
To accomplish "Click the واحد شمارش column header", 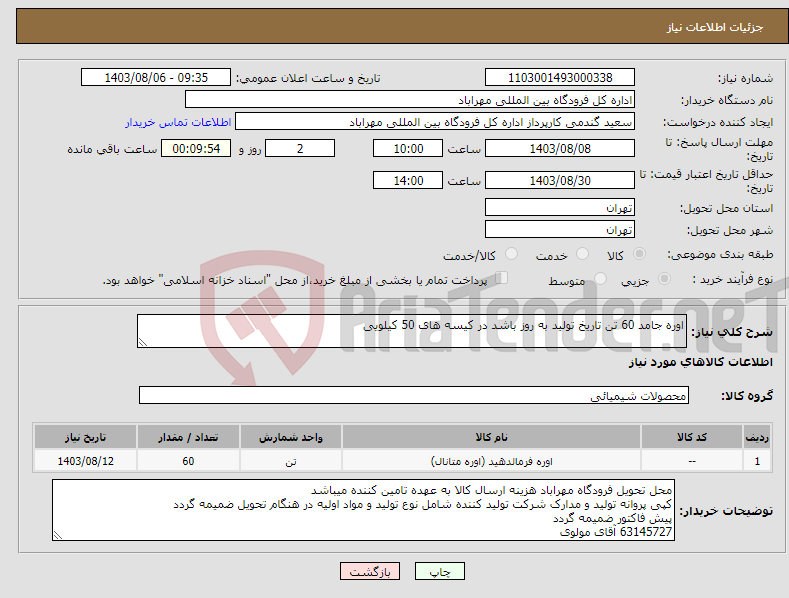I will pyautogui.click(x=291, y=437).
